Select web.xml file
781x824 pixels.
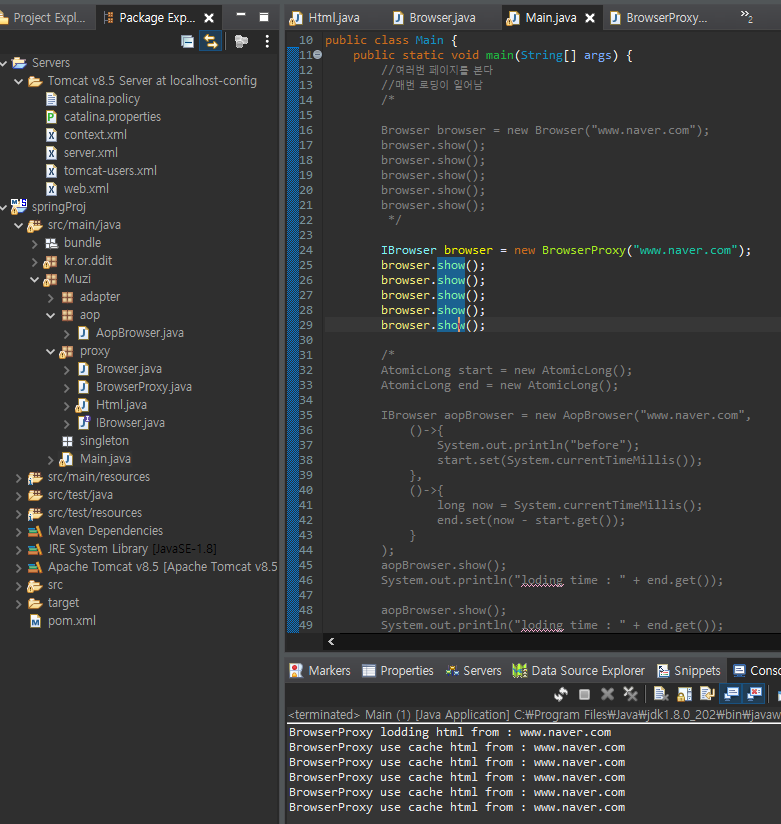86,189
